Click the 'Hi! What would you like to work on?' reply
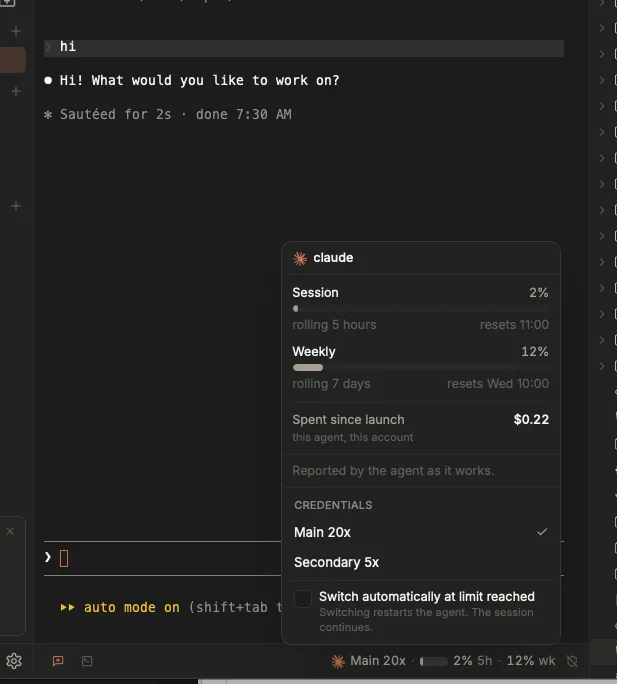The width and height of the screenshot is (617, 684). click(x=199, y=81)
